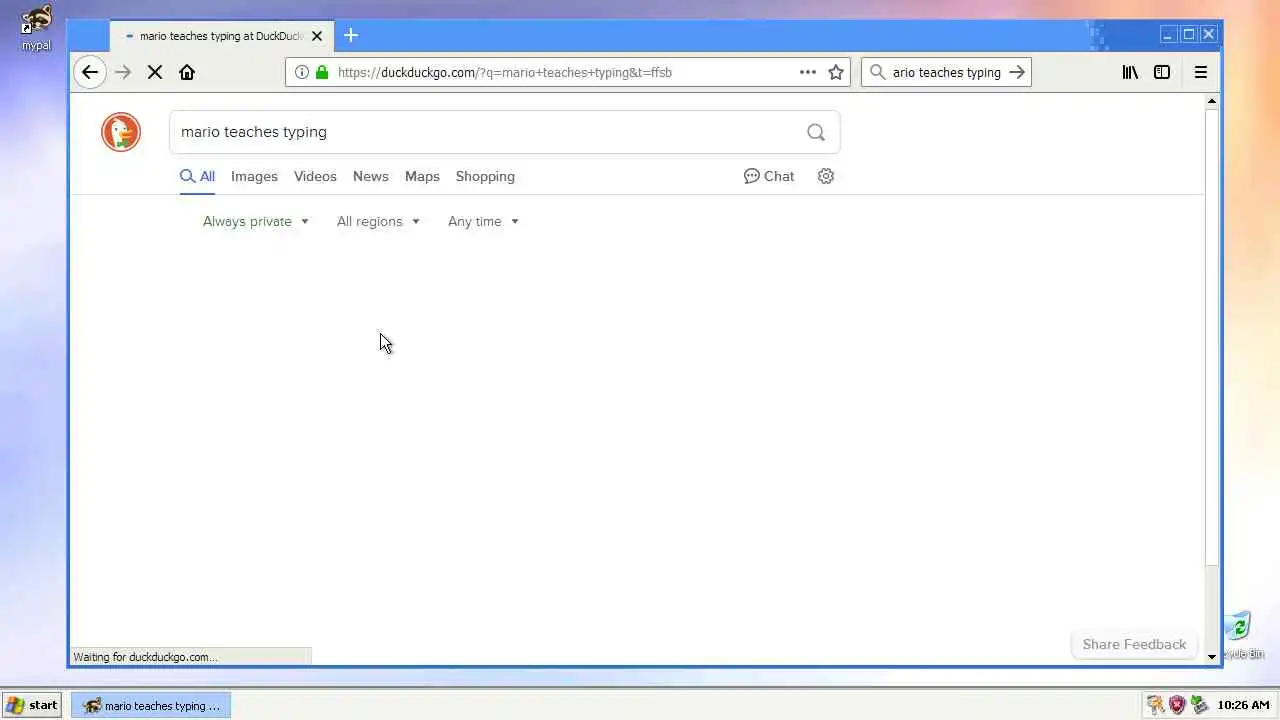
Task: Open DuckDuckGo settings gear icon
Action: coord(826,176)
